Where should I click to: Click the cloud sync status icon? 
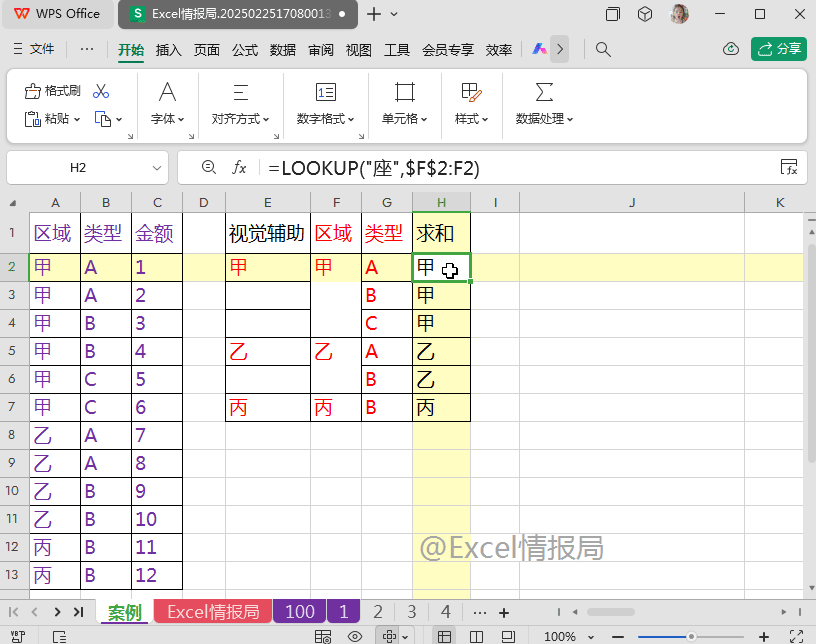(x=730, y=49)
